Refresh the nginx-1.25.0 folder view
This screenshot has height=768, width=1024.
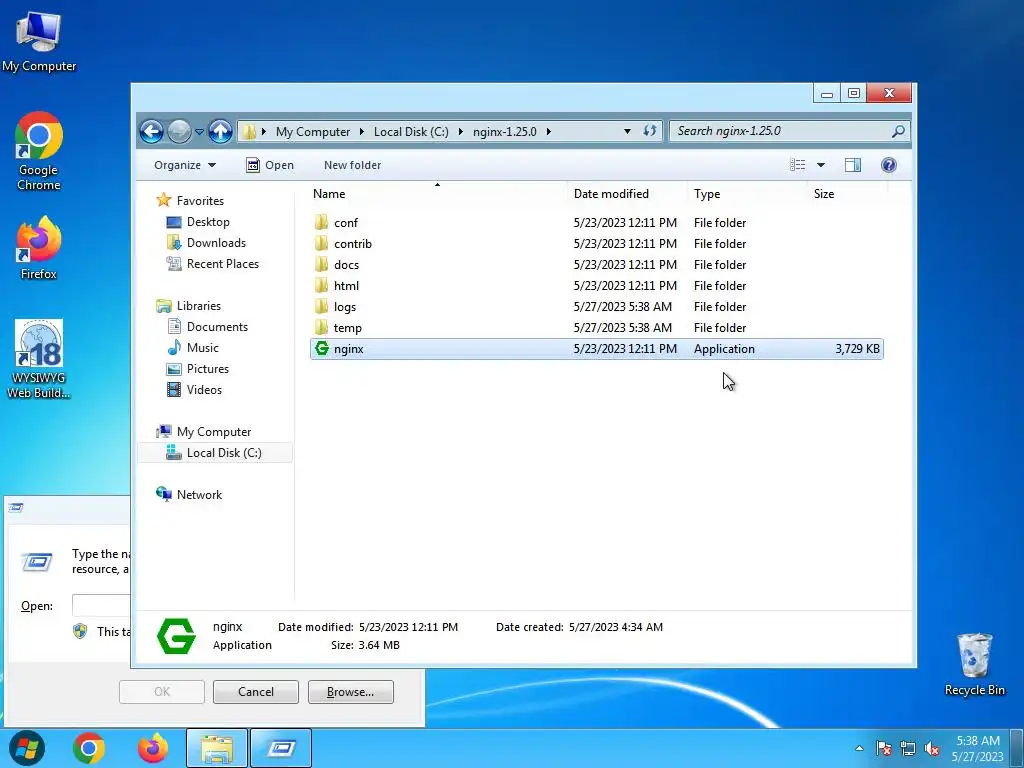650,131
